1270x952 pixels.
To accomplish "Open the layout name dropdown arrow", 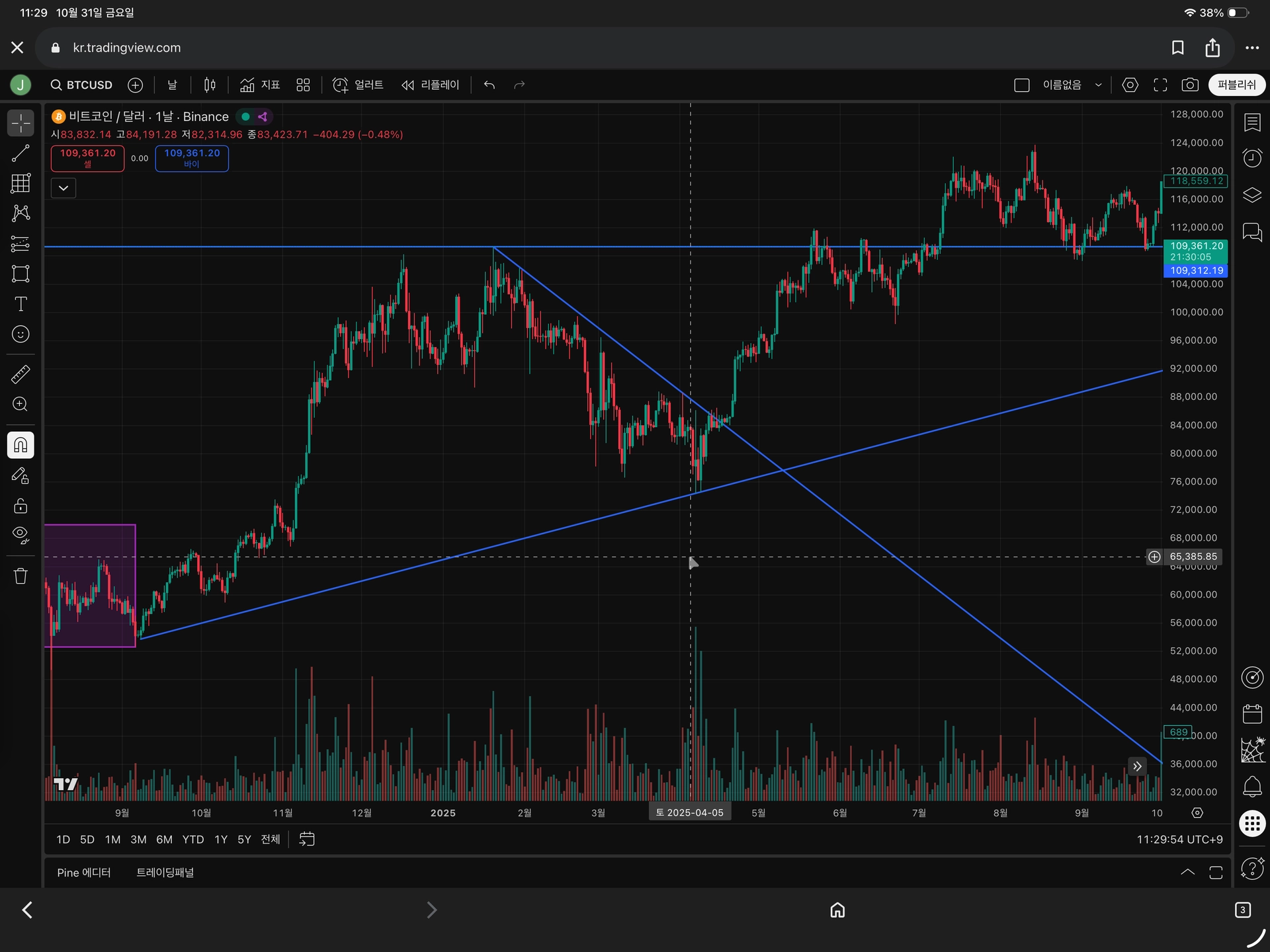I will [1099, 85].
